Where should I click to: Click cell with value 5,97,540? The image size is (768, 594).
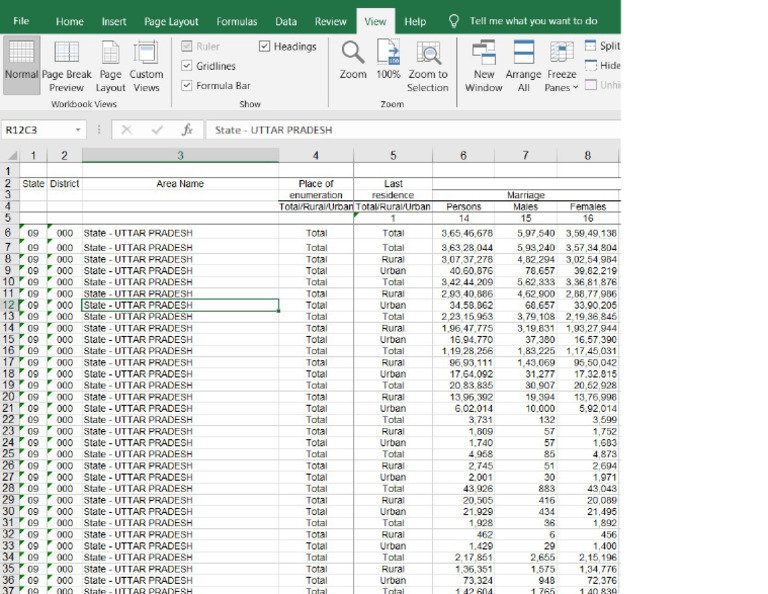point(526,233)
